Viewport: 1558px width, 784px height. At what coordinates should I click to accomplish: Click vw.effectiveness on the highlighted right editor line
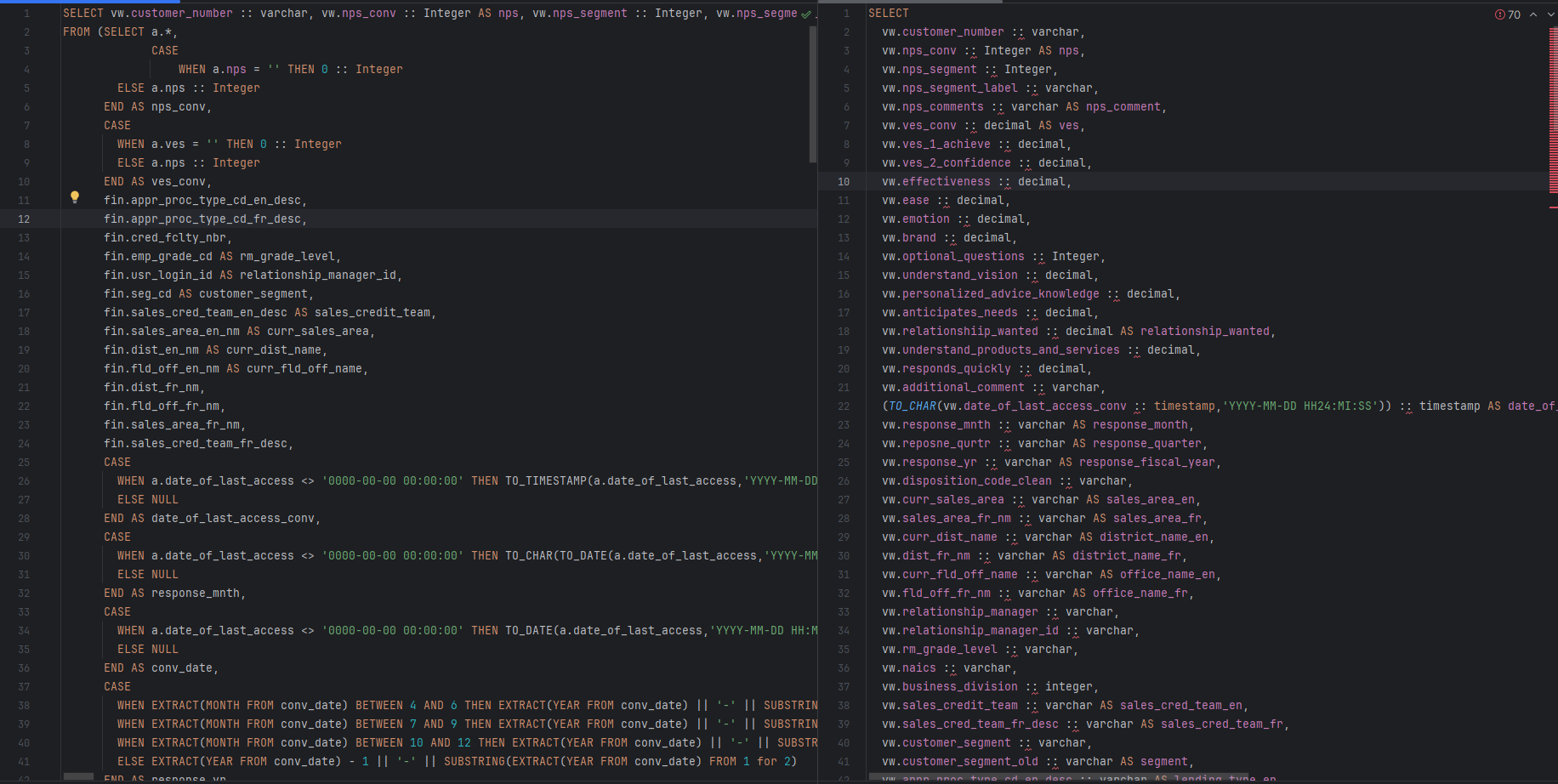point(936,182)
